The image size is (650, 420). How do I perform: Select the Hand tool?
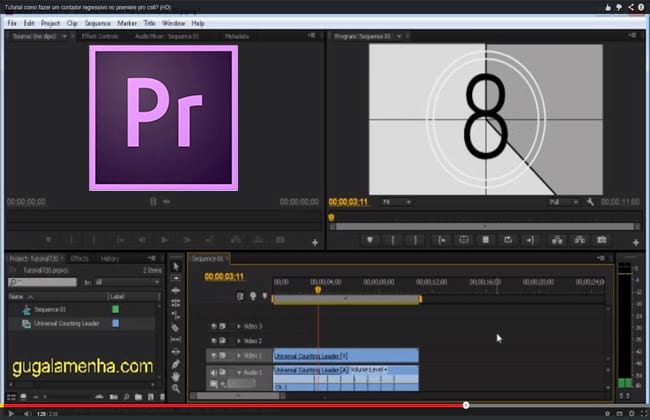(176, 376)
